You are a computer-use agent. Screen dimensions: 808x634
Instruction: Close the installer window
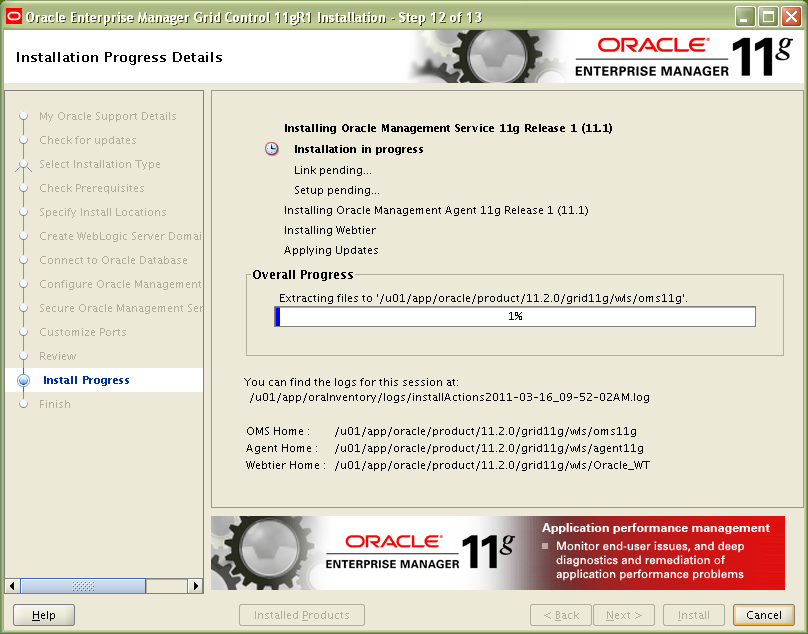[x=791, y=17]
